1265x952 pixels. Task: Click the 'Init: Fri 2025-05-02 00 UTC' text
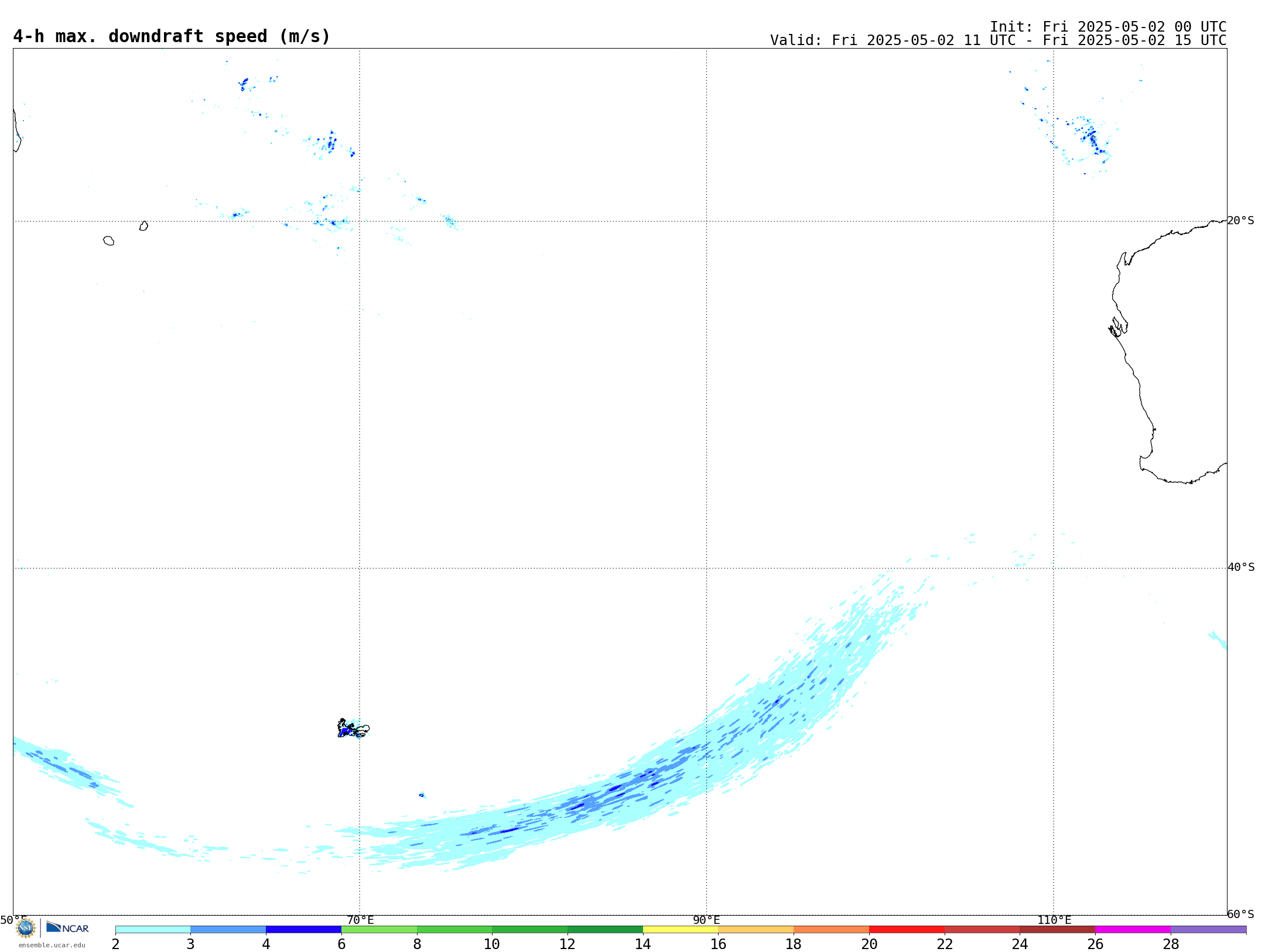[x=1108, y=27]
